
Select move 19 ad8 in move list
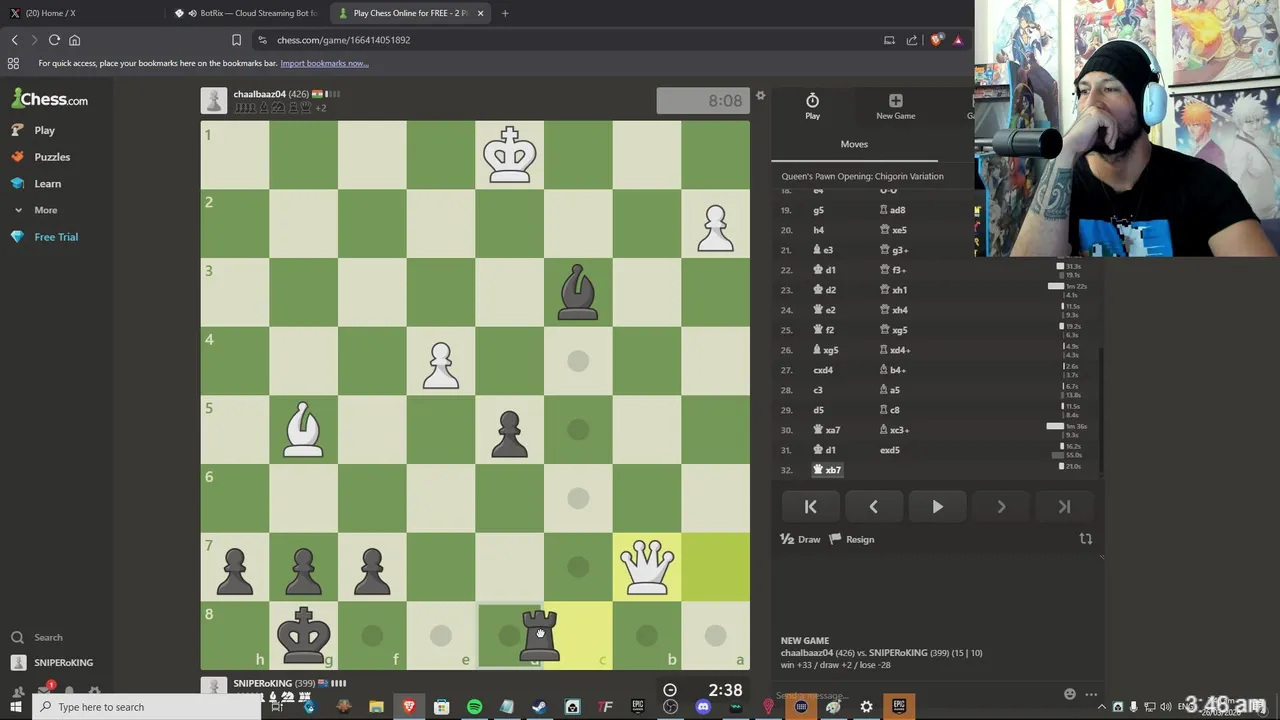click(x=892, y=210)
